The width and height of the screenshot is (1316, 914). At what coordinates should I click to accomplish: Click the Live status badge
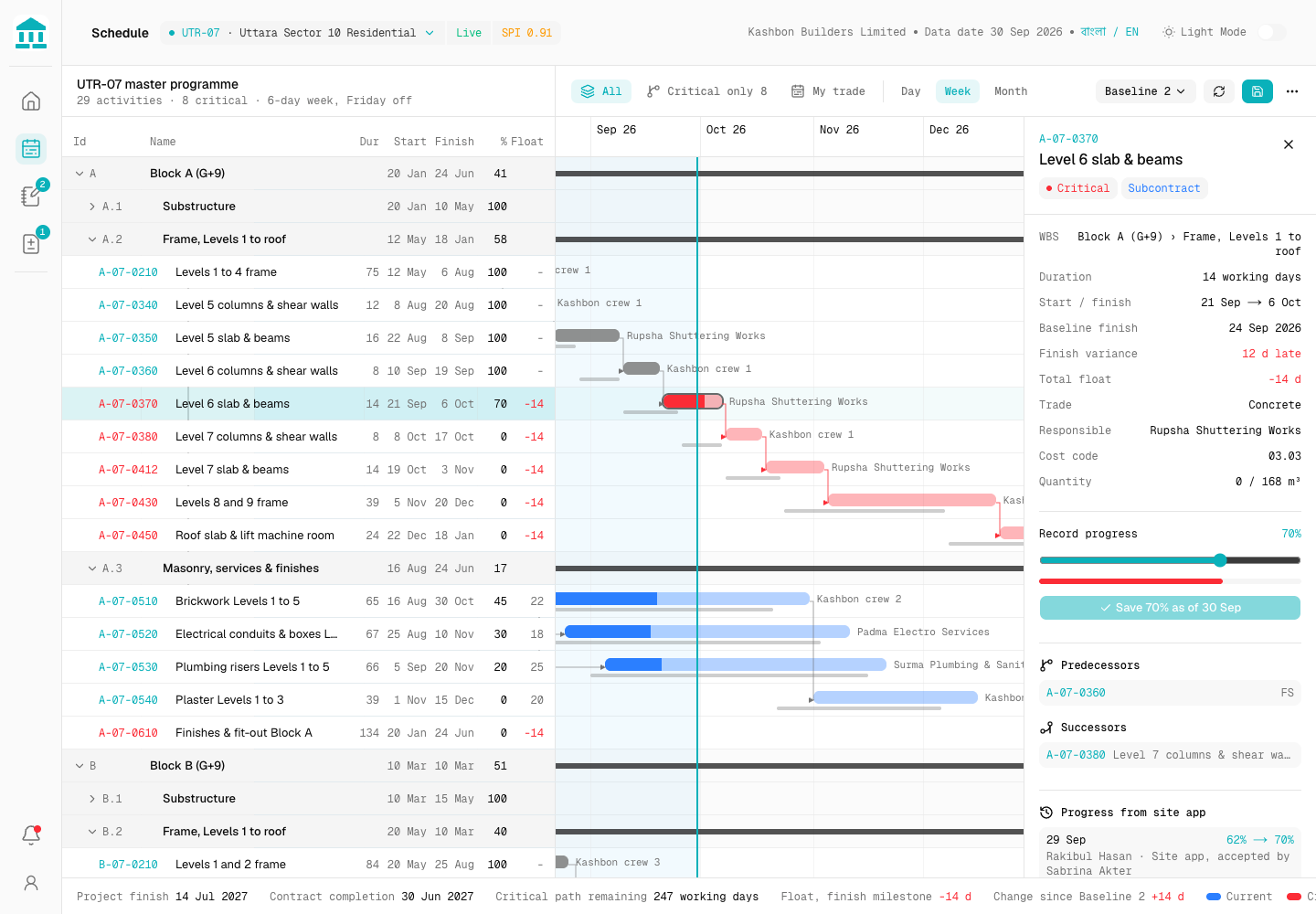469,33
